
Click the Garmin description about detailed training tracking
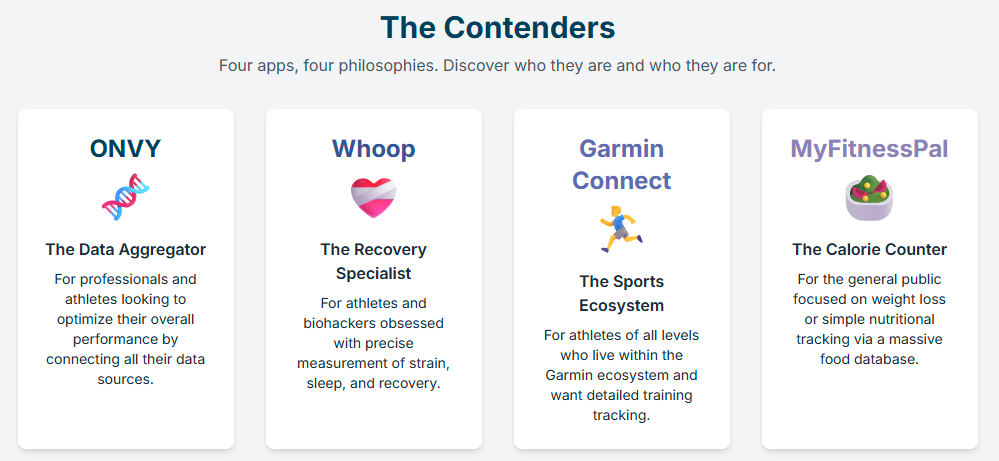pos(621,375)
